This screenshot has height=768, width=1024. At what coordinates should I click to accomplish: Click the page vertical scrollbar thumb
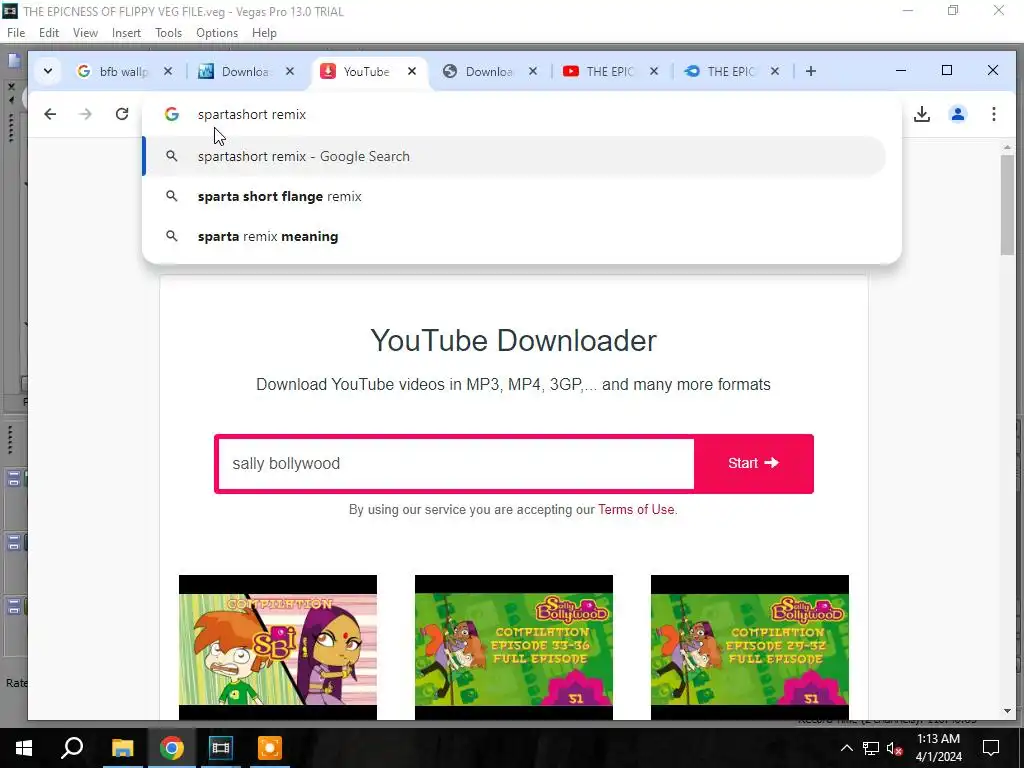[x=1007, y=206]
